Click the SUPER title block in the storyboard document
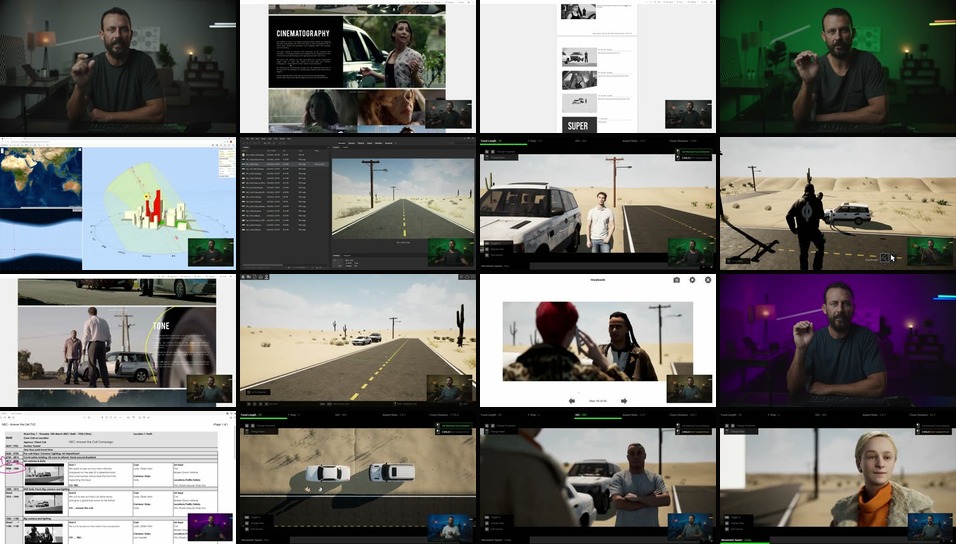 pyautogui.click(x=579, y=125)
